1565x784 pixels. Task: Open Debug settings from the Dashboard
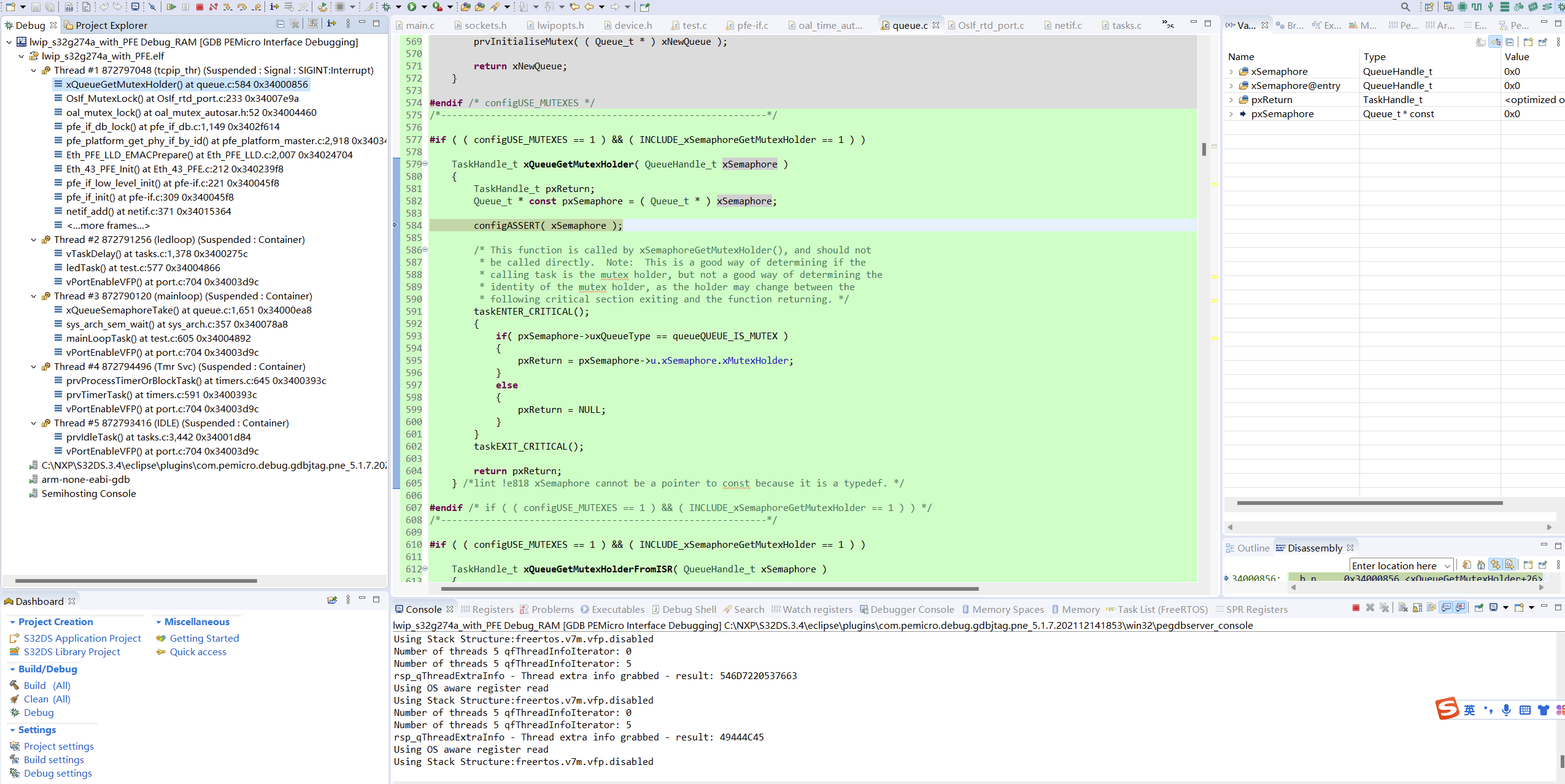pyautogui.click(x=58, y=773)
